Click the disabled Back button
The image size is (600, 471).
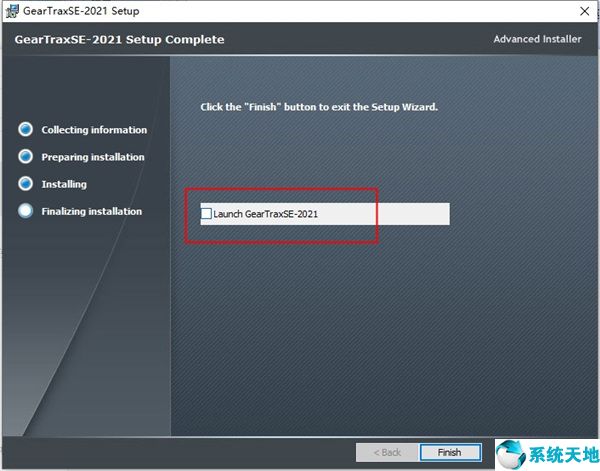point(387,452)
